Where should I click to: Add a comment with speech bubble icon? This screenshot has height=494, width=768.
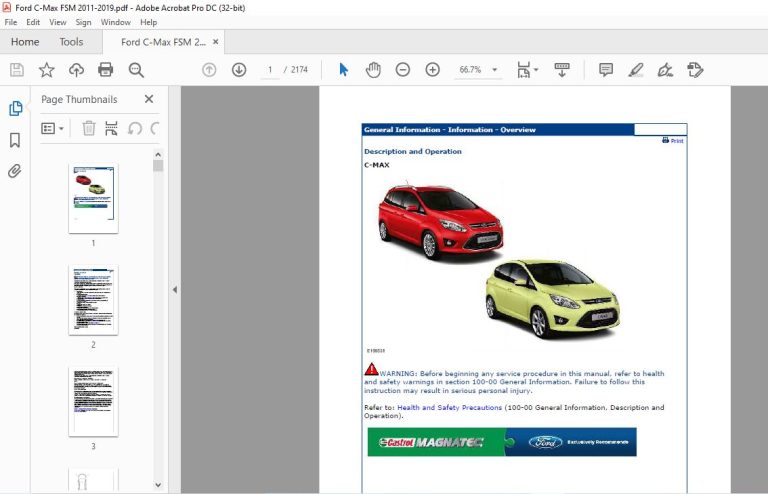tap(606, 70)
